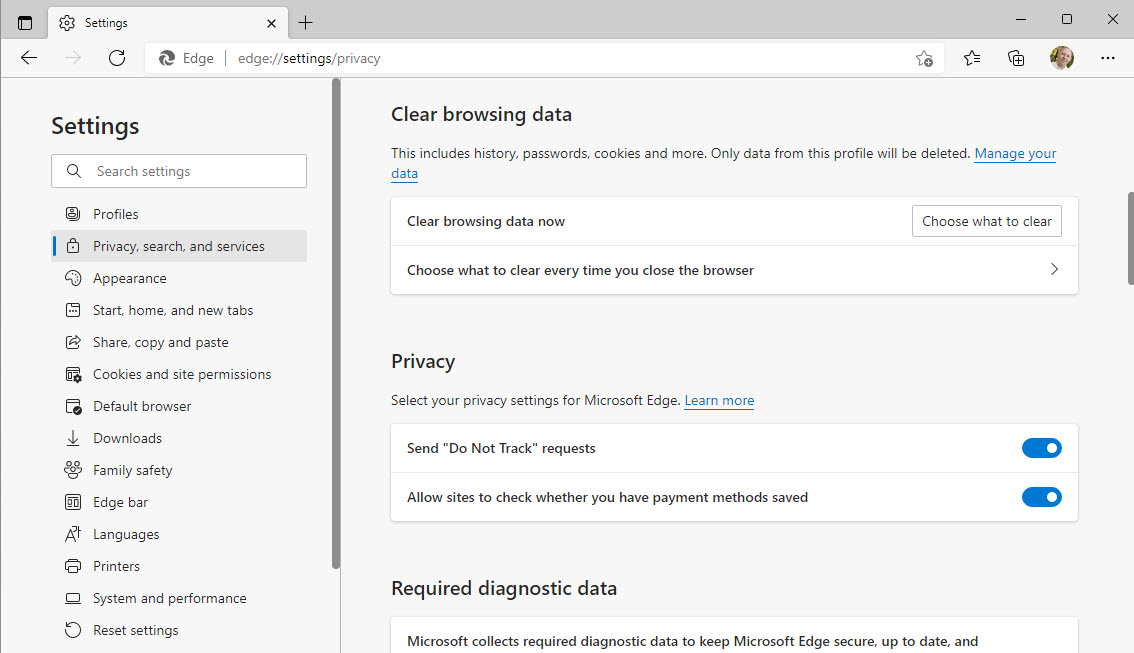Open the tab actions menu icon

coord(25,22)
